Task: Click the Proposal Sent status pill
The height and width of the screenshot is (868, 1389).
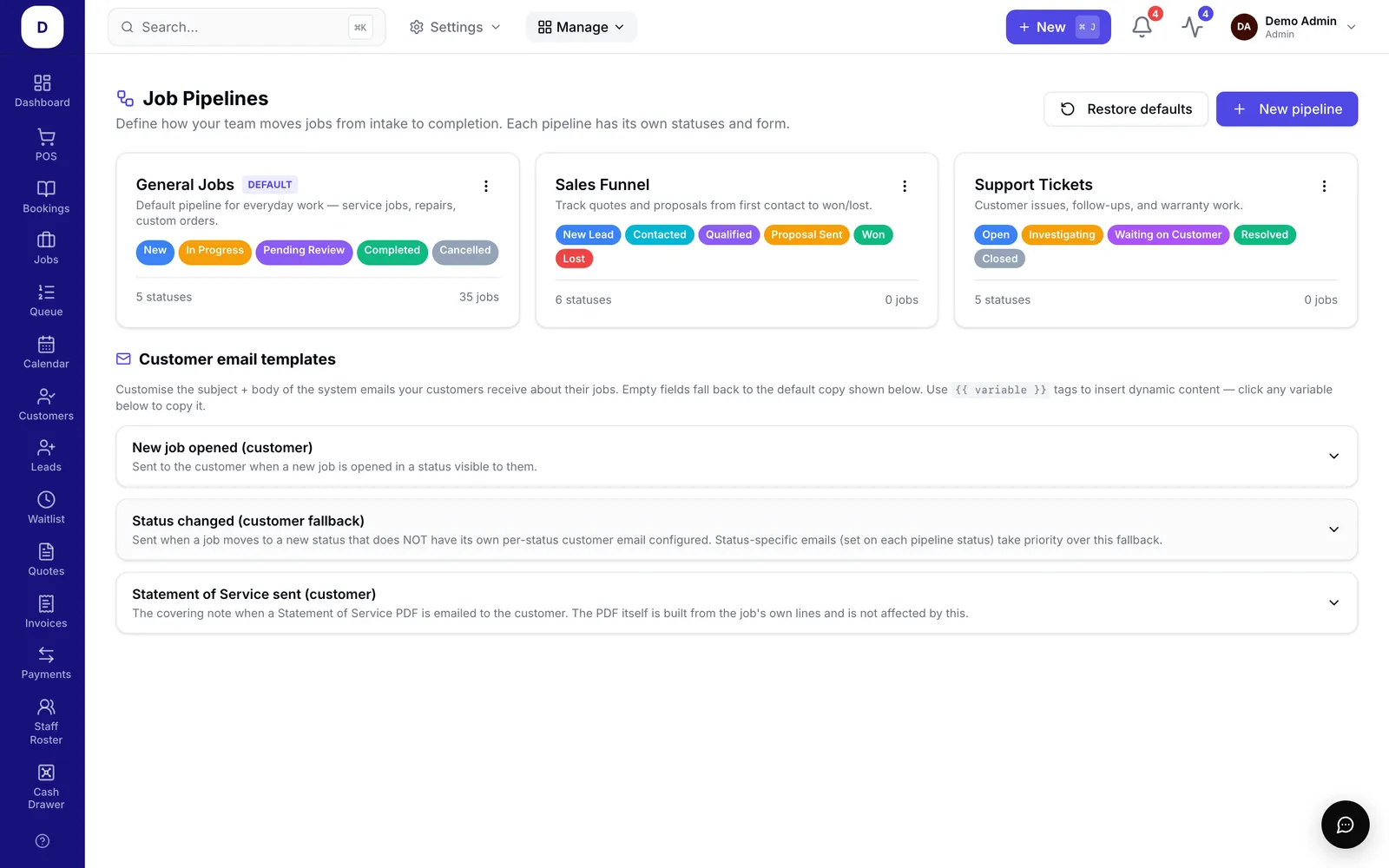Action: point(806,235)
